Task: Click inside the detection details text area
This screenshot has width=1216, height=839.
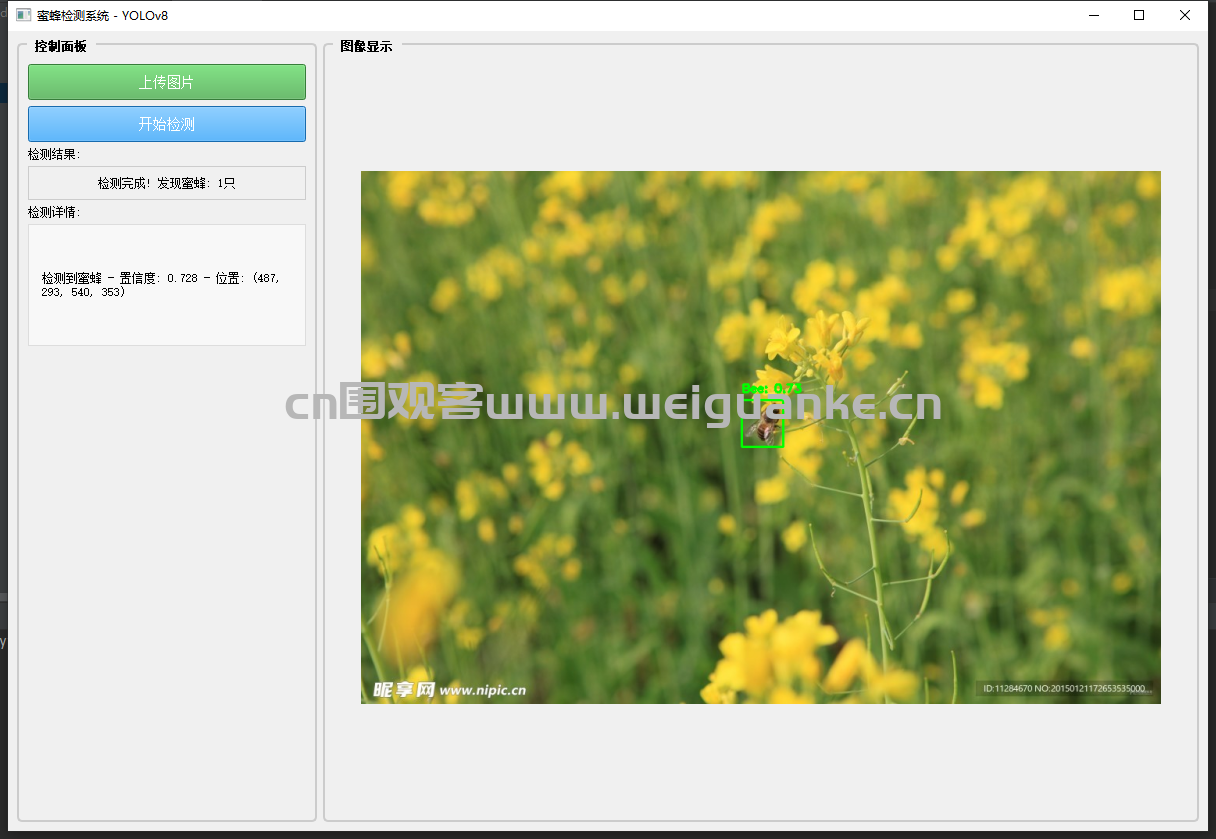Action: [x=167, y=320]
